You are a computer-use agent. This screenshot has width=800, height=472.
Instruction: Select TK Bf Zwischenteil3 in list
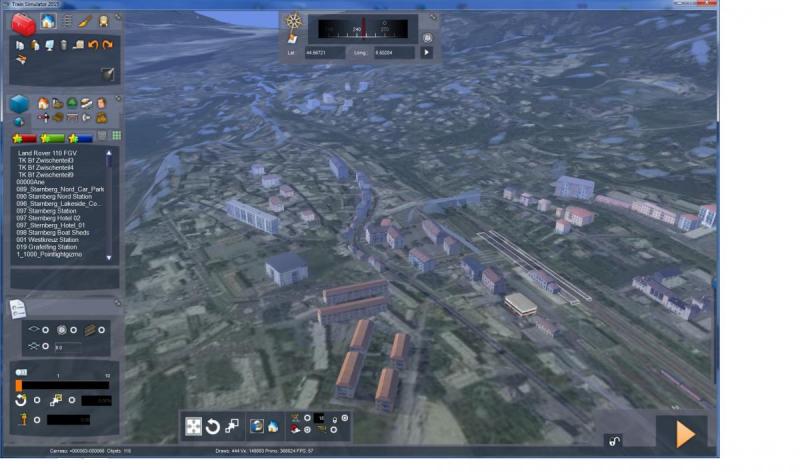[x=46, y=160]
